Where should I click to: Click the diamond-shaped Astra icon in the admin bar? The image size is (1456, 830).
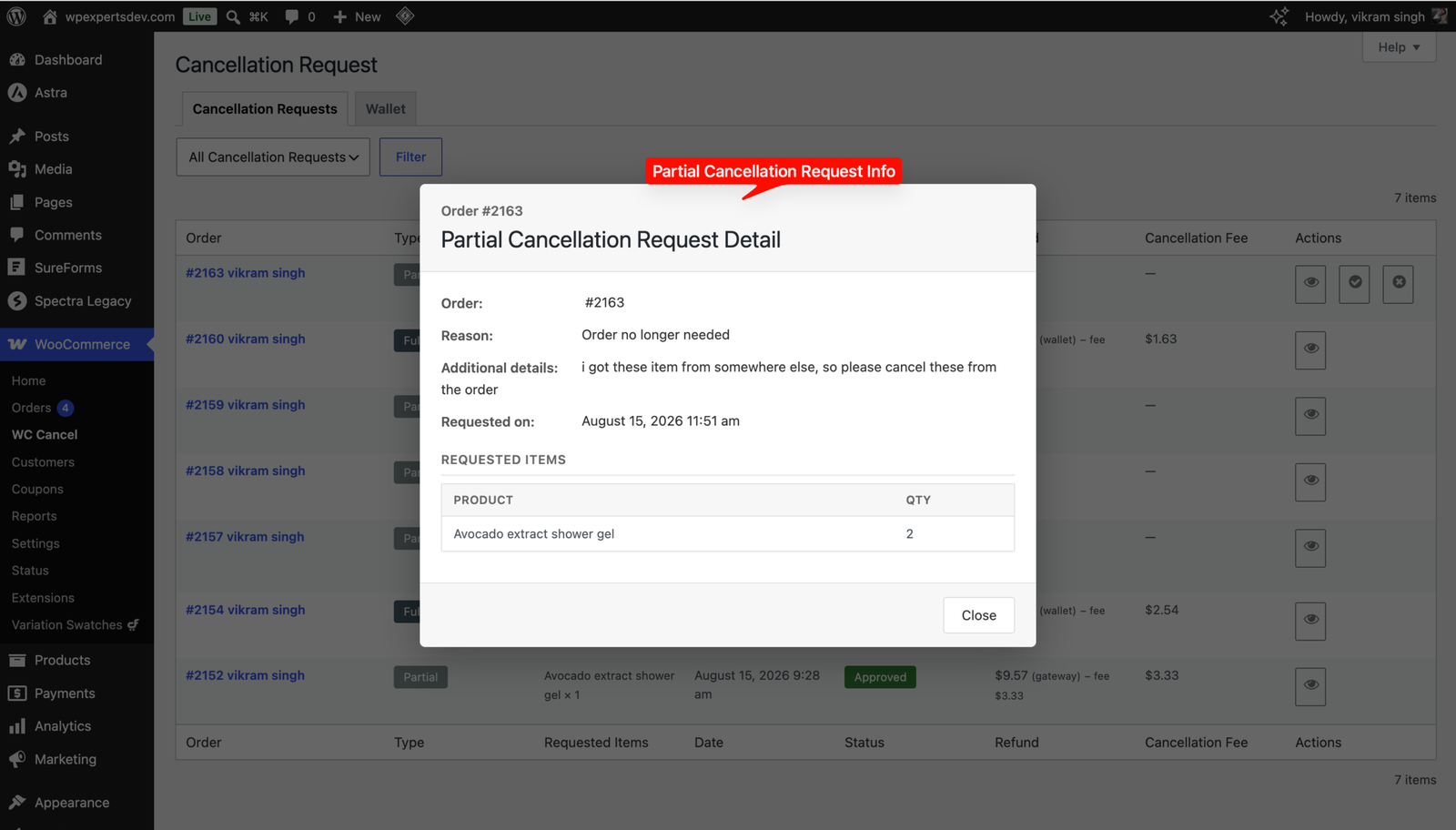coord(405,16)
